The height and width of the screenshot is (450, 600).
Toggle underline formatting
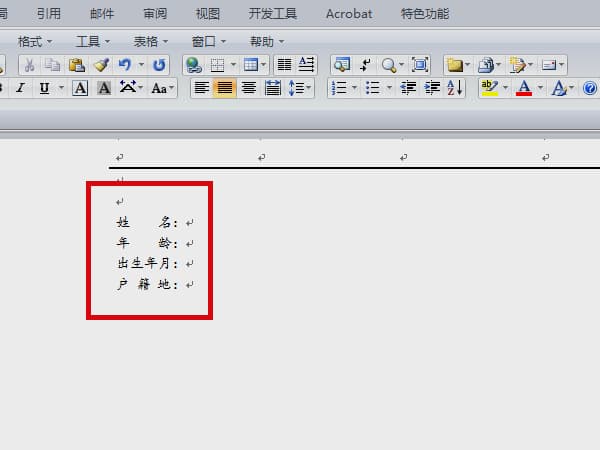44,88
